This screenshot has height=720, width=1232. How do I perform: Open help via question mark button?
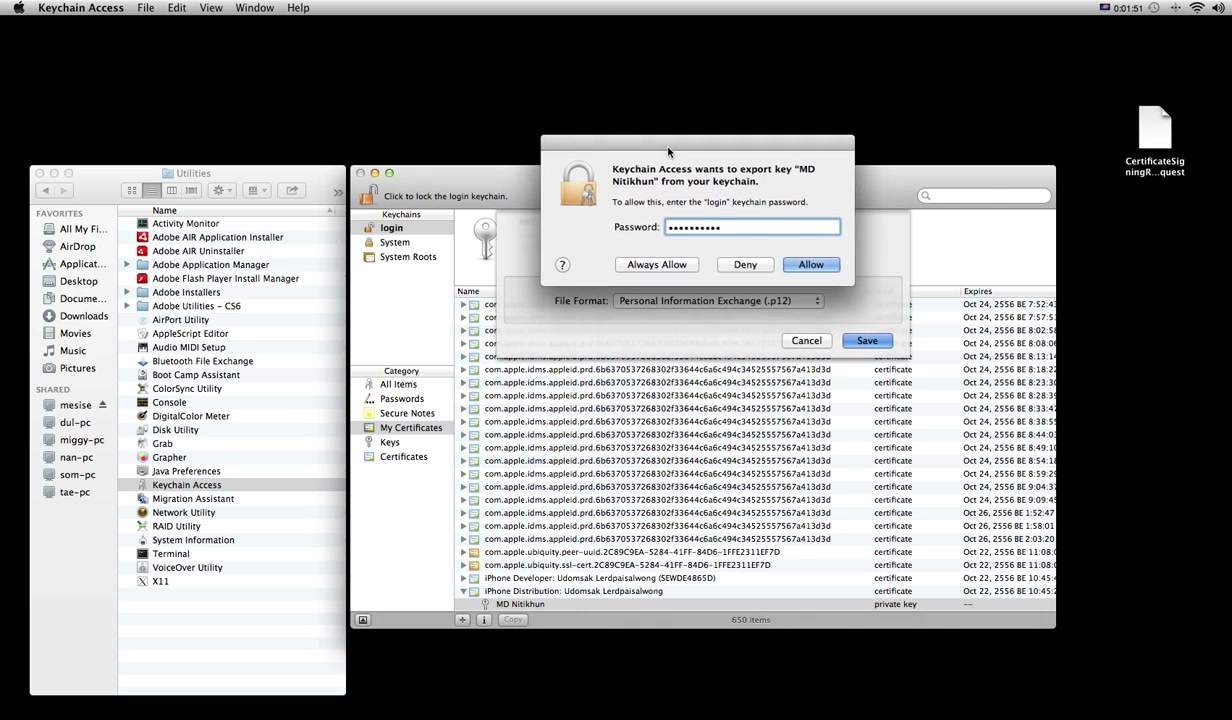(x=562, y=265)
